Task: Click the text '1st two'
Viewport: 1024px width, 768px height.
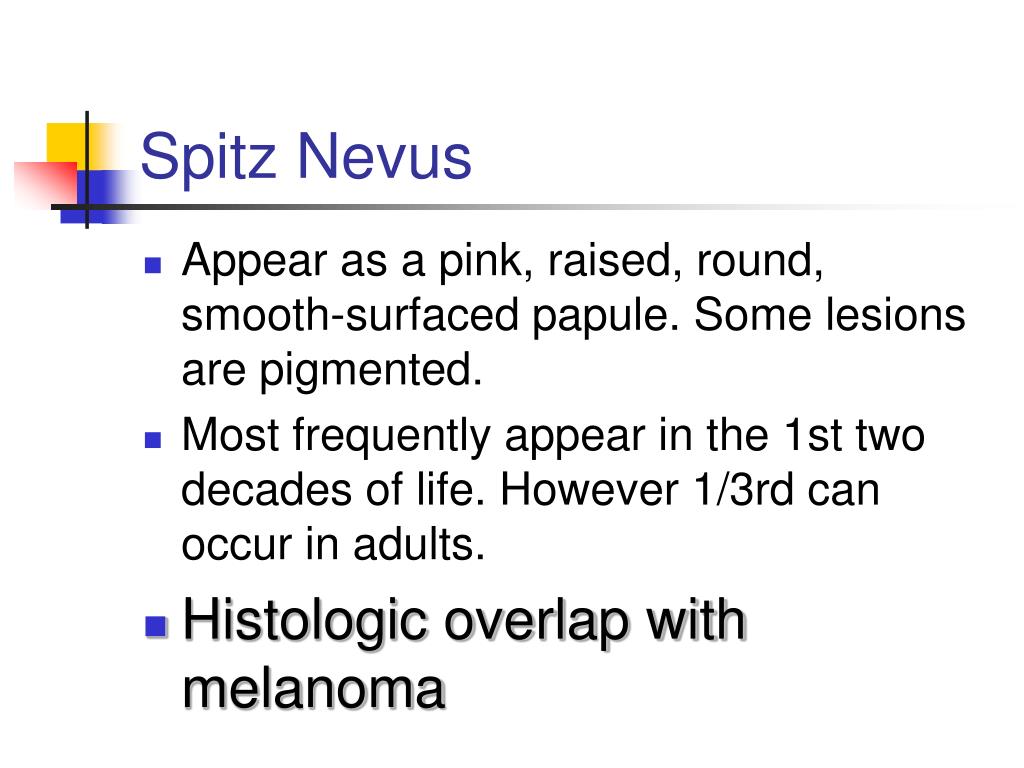Action: pos(854,435)
